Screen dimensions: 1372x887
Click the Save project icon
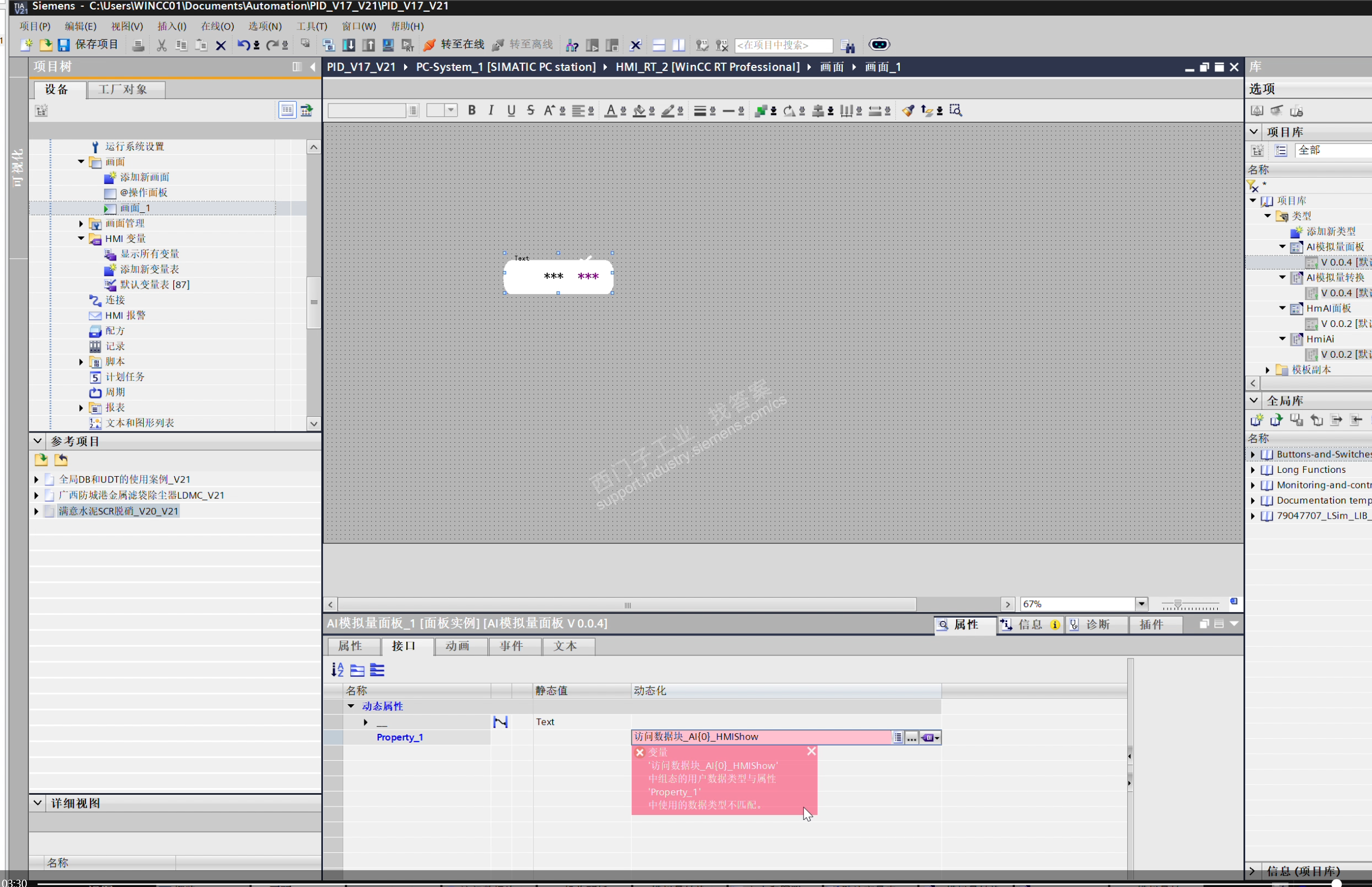pyautogui.click(x=64, y=45)
